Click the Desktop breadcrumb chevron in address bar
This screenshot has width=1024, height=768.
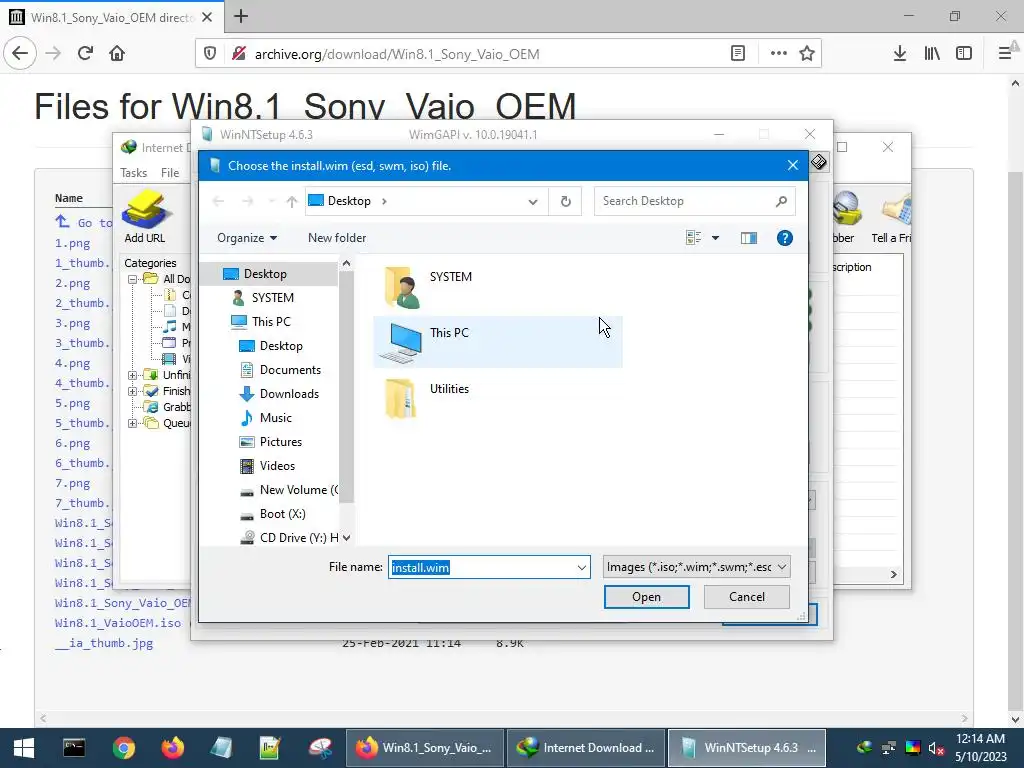pos(384,201)
